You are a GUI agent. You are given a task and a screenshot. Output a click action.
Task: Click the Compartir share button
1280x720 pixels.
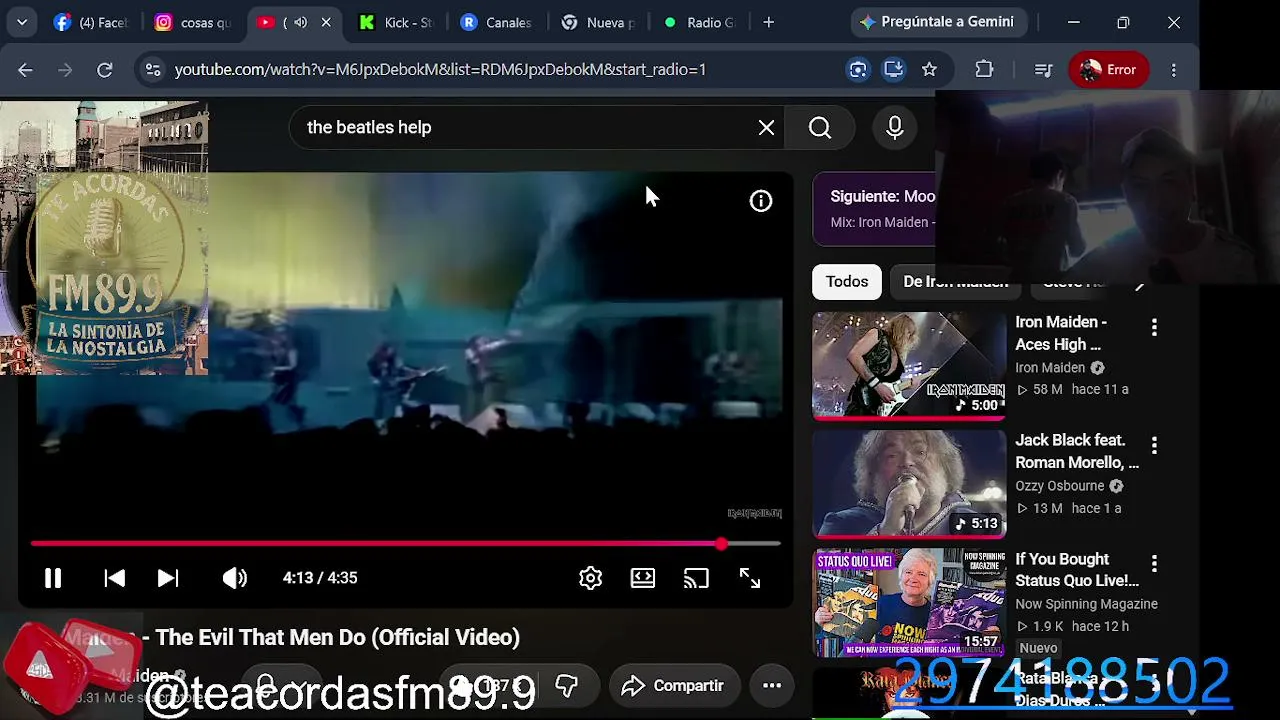click(673, 686)
